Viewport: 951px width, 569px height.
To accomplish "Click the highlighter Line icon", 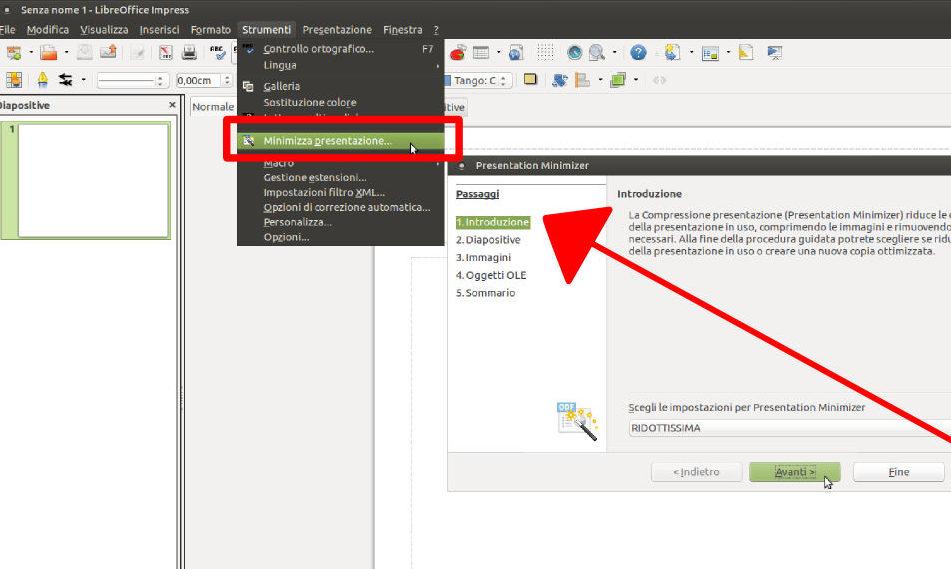I will click(x=42, y=79).
